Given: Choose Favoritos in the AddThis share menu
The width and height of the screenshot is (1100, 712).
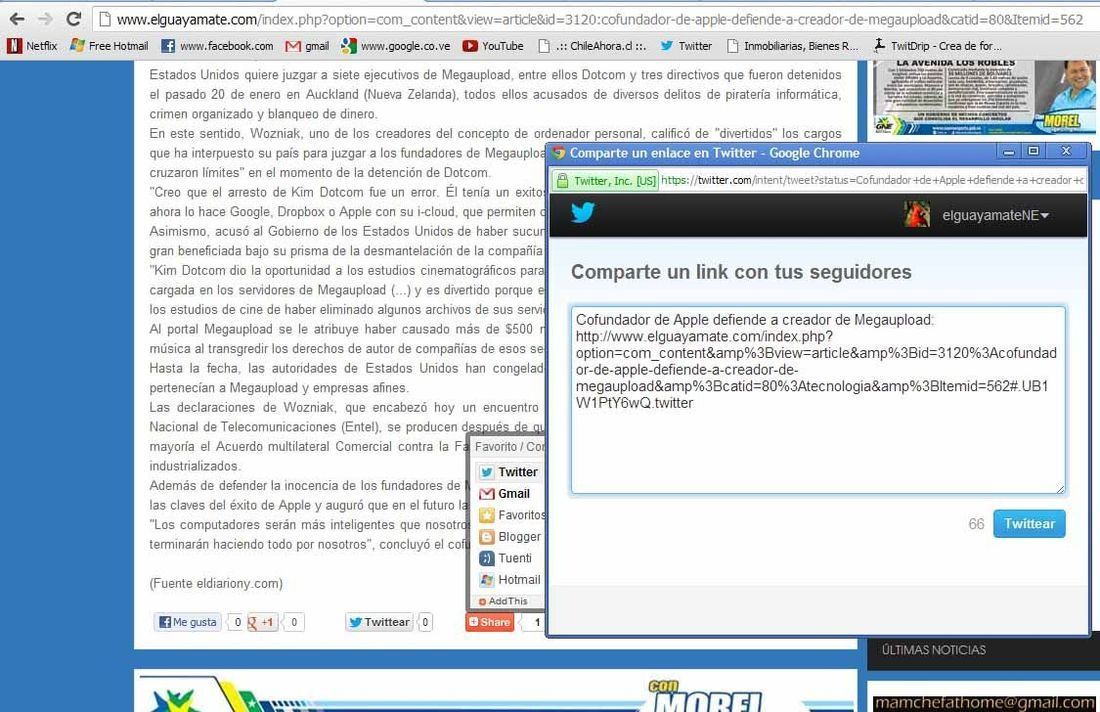Looking at the screenshot, I should coord(510,515).
